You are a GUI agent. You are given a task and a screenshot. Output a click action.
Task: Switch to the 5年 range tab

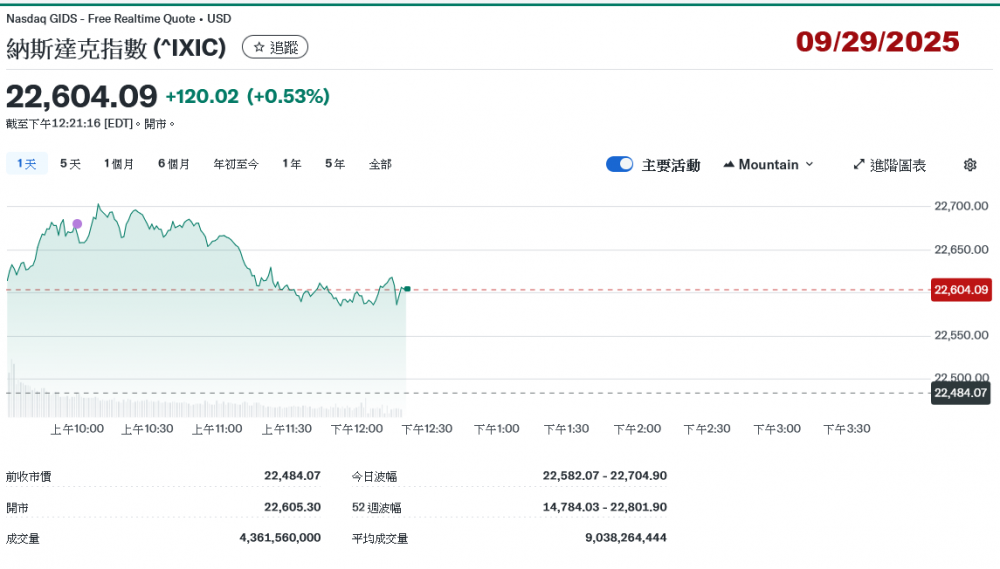point(335,164)
